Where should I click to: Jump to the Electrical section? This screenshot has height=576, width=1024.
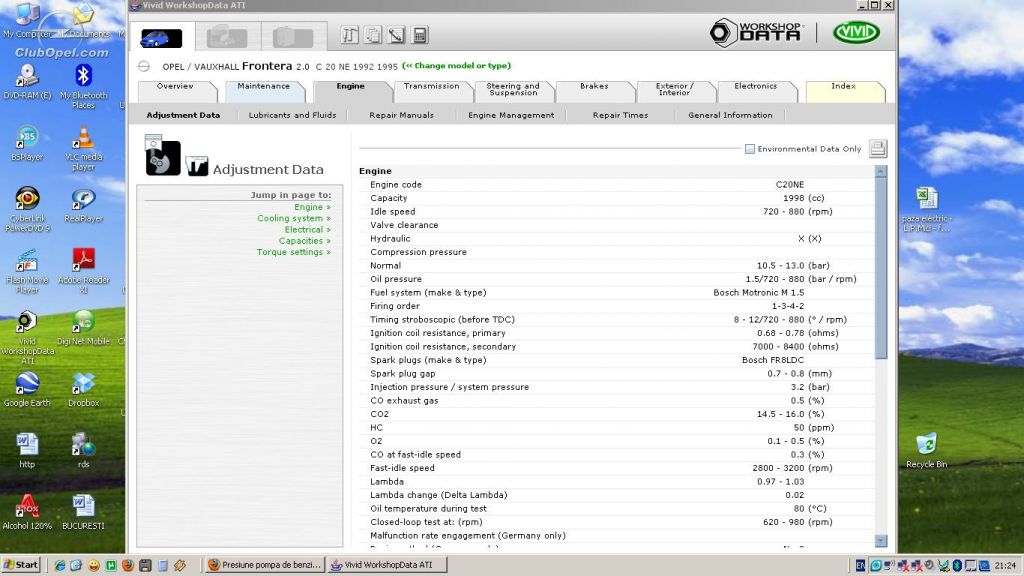308,230
